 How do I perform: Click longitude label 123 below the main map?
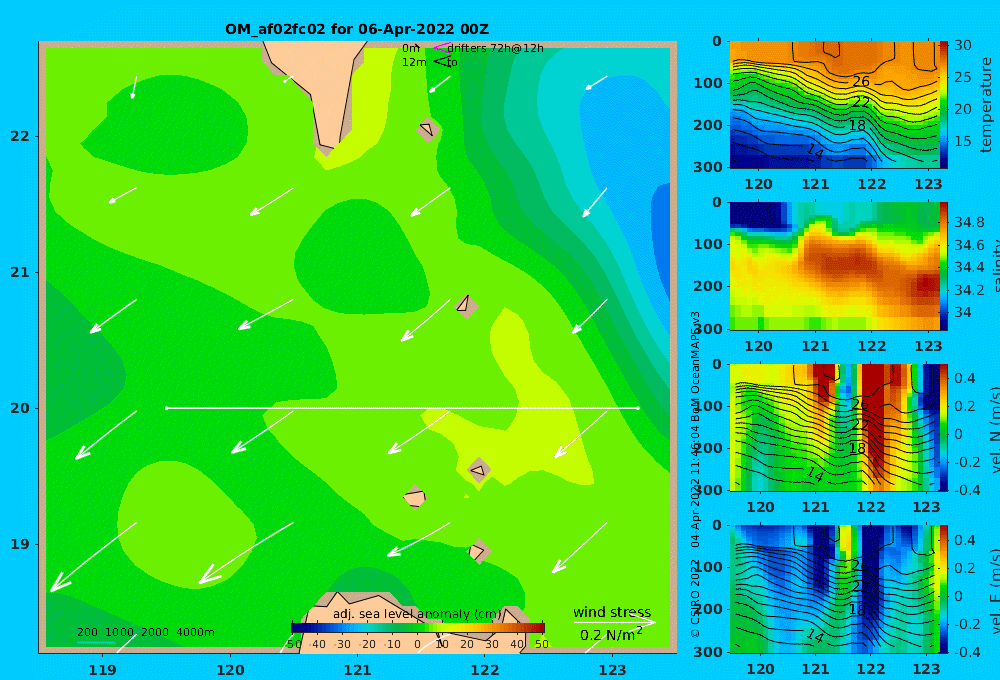pos(612,670)
